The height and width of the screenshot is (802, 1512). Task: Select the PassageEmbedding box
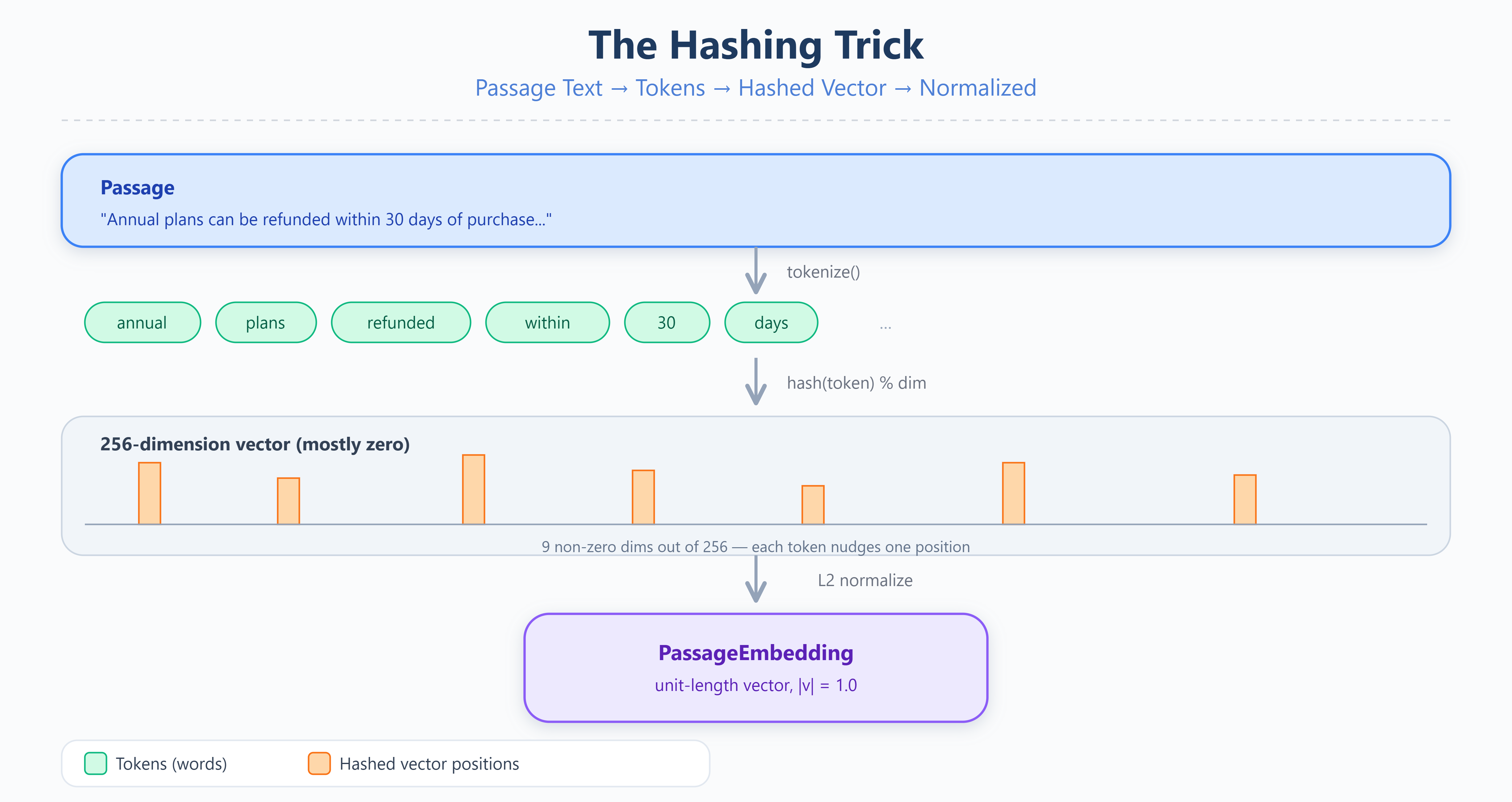click(x=755, y=668)
